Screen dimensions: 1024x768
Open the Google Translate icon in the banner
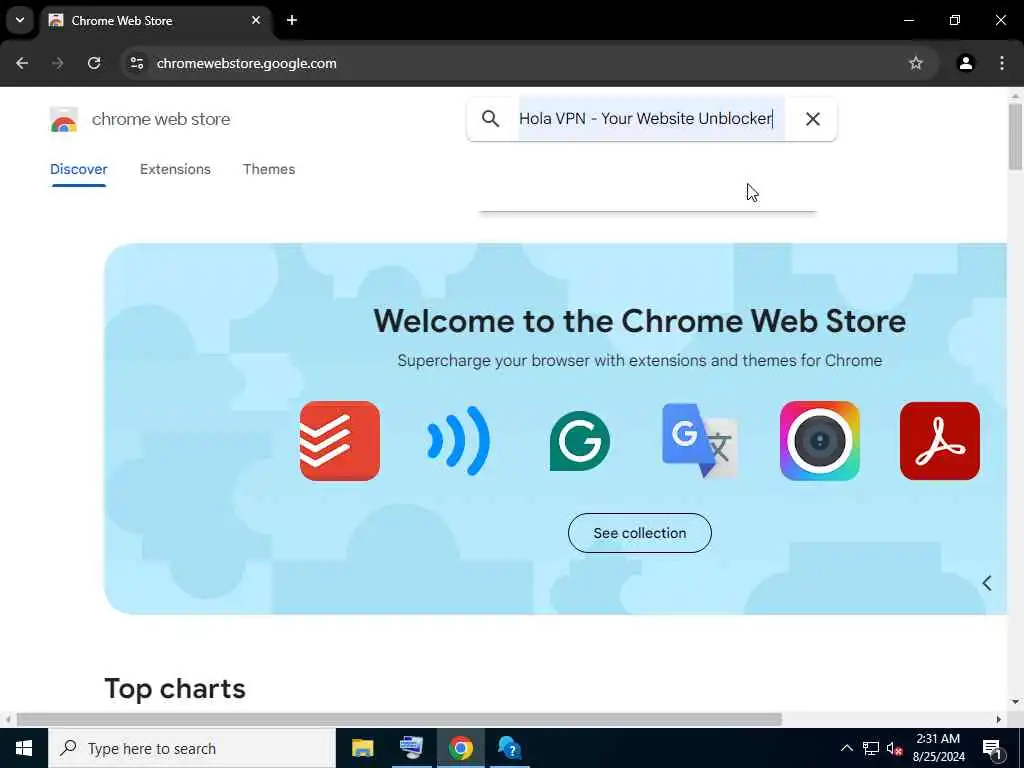(700, 441)
